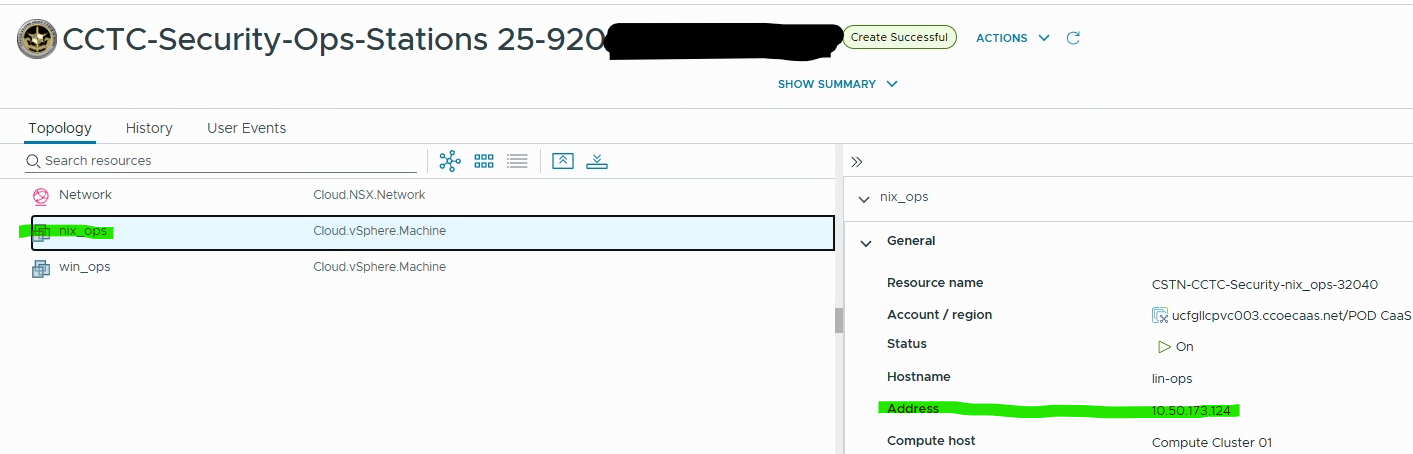
Task: Click the Search resources input field
Action: click(221, 161)
